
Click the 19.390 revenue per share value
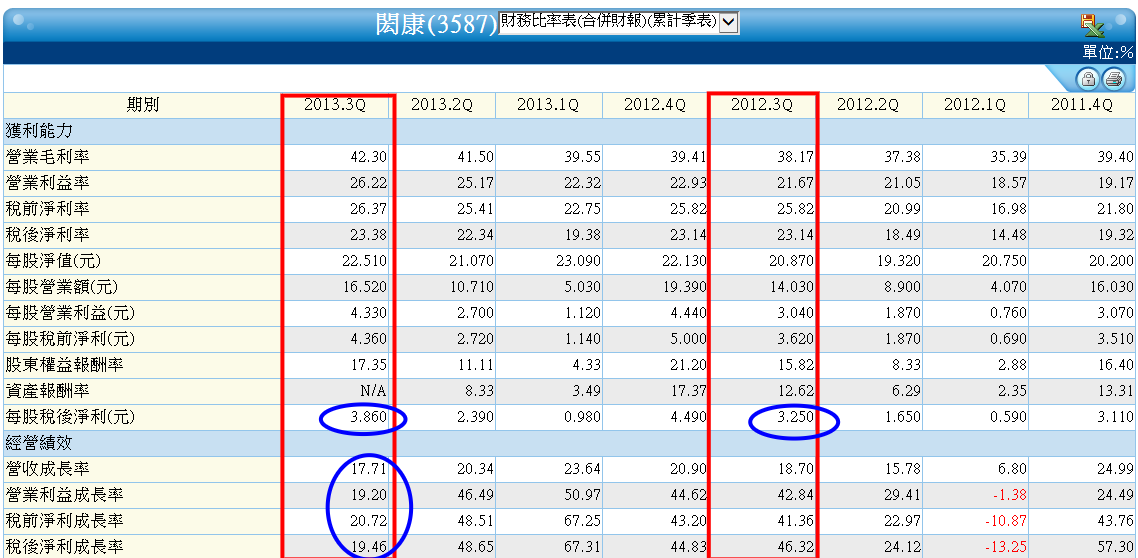pos(684,287)
